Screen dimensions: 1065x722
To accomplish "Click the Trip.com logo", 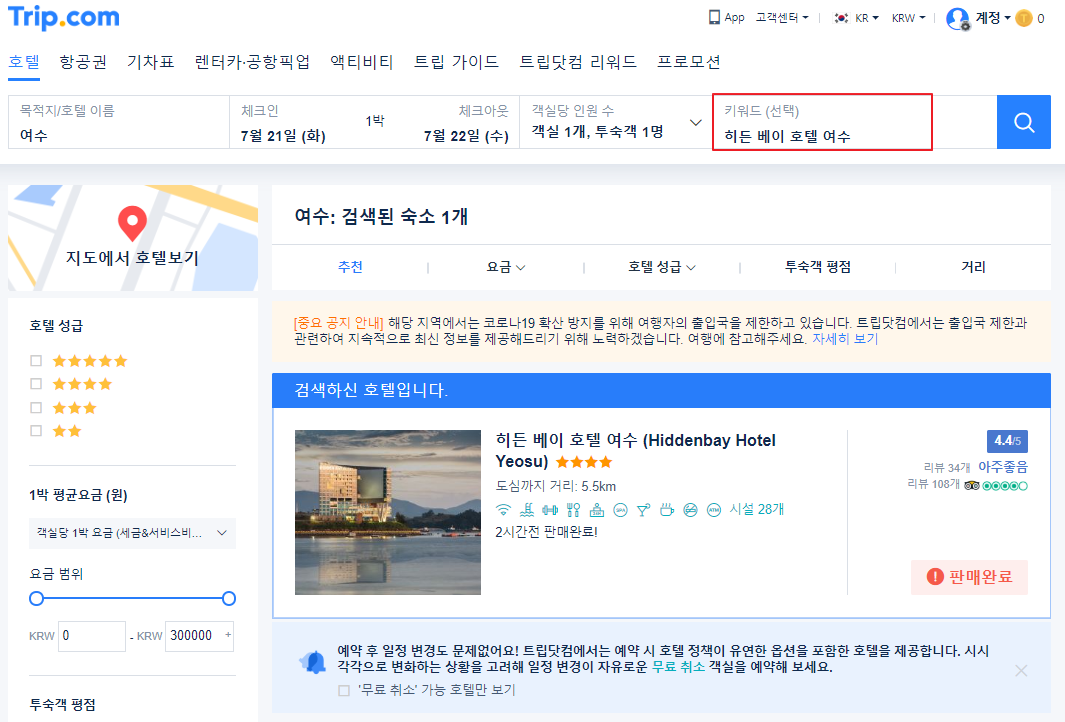I will [x=64, y=18].
